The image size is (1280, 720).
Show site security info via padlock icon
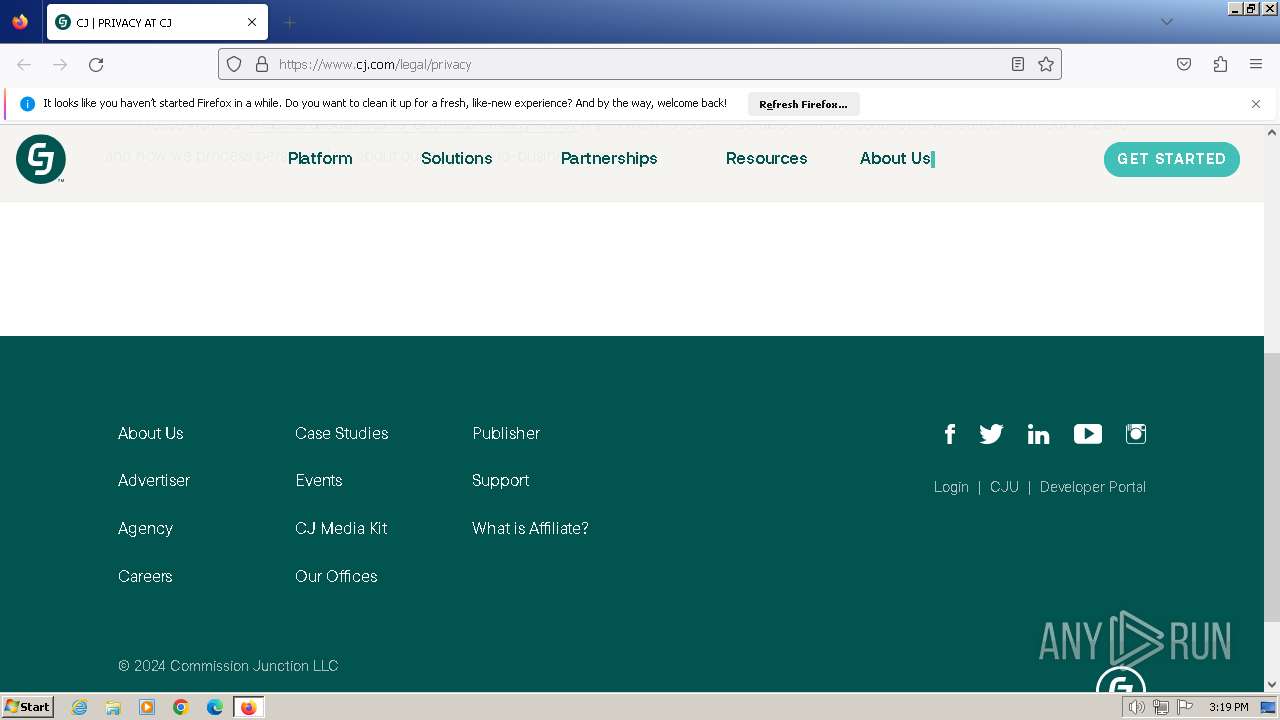[x=262, y=64]
